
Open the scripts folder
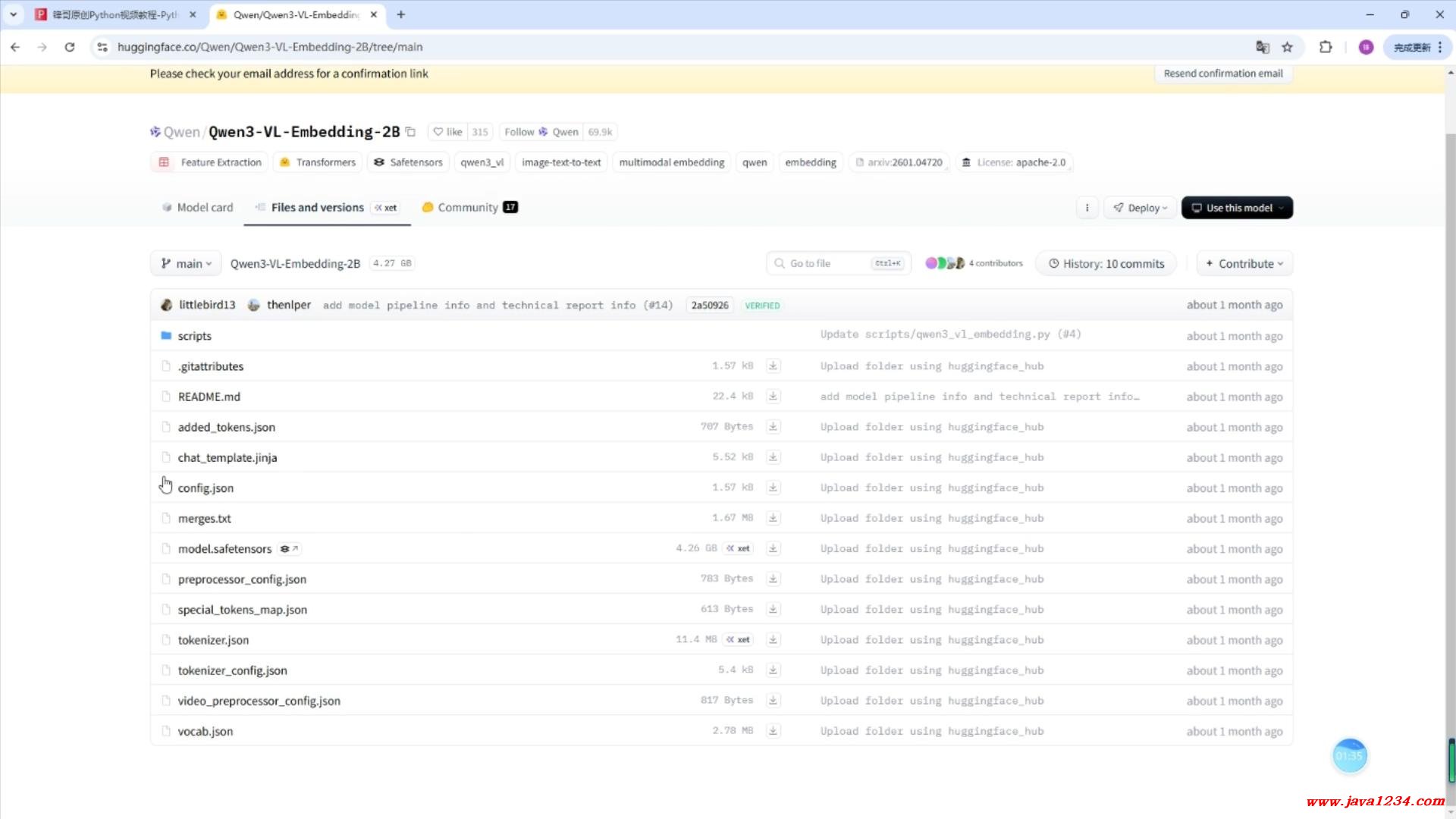tap(194, 336)
